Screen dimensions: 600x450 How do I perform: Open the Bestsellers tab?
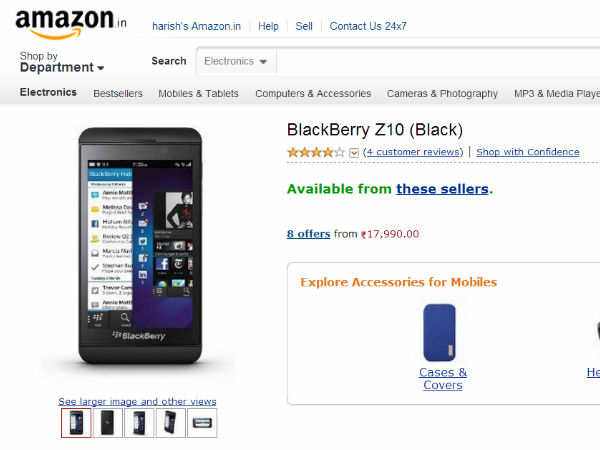118,94
